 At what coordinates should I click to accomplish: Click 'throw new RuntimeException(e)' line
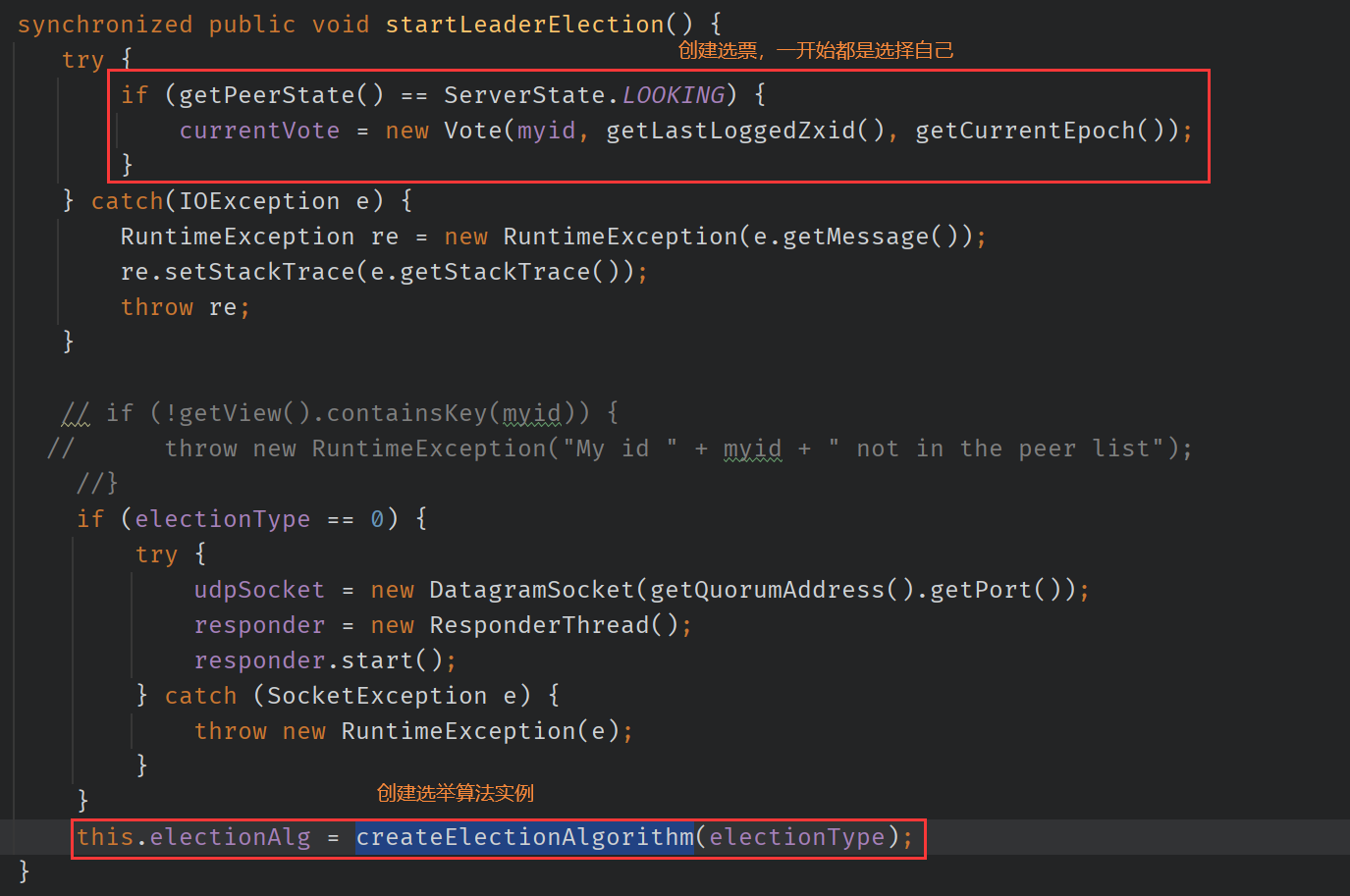click(x=413, y=731)
